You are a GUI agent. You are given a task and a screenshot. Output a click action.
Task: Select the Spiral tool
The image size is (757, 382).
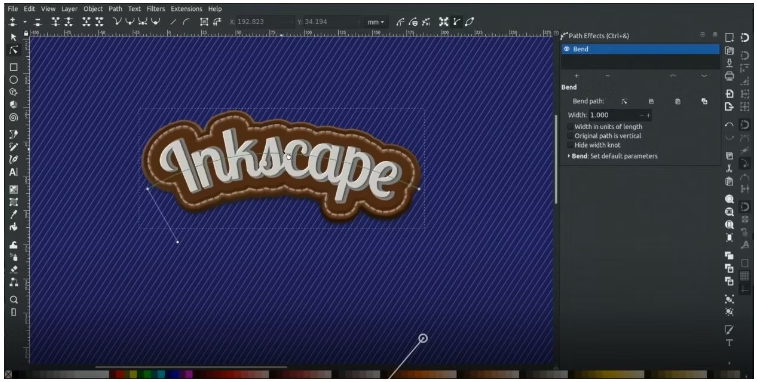(x=14, y=117)
